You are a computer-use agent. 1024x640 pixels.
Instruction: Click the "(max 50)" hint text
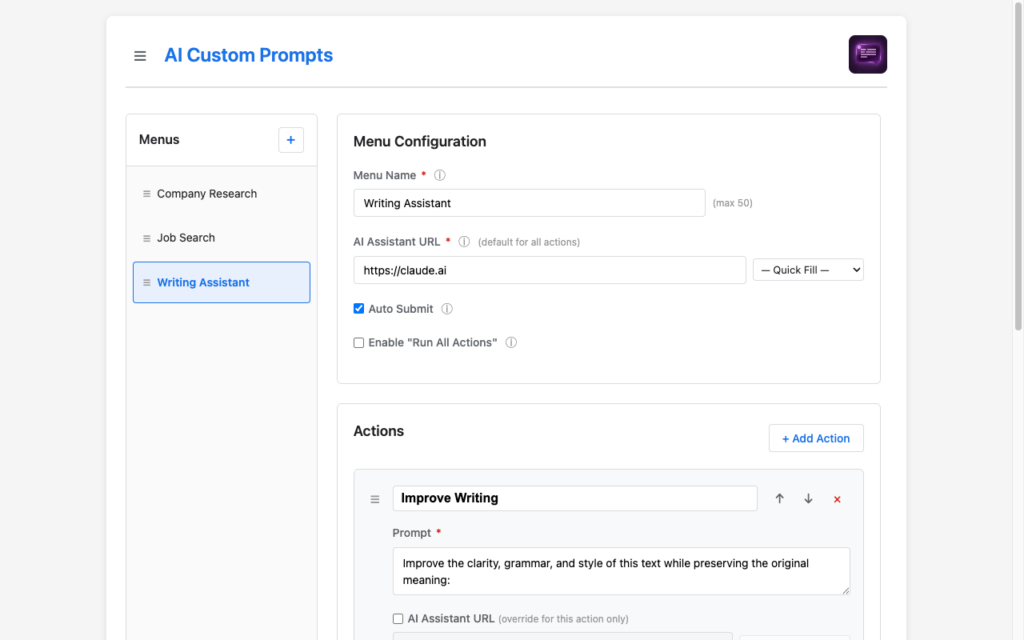coord(732,203)
